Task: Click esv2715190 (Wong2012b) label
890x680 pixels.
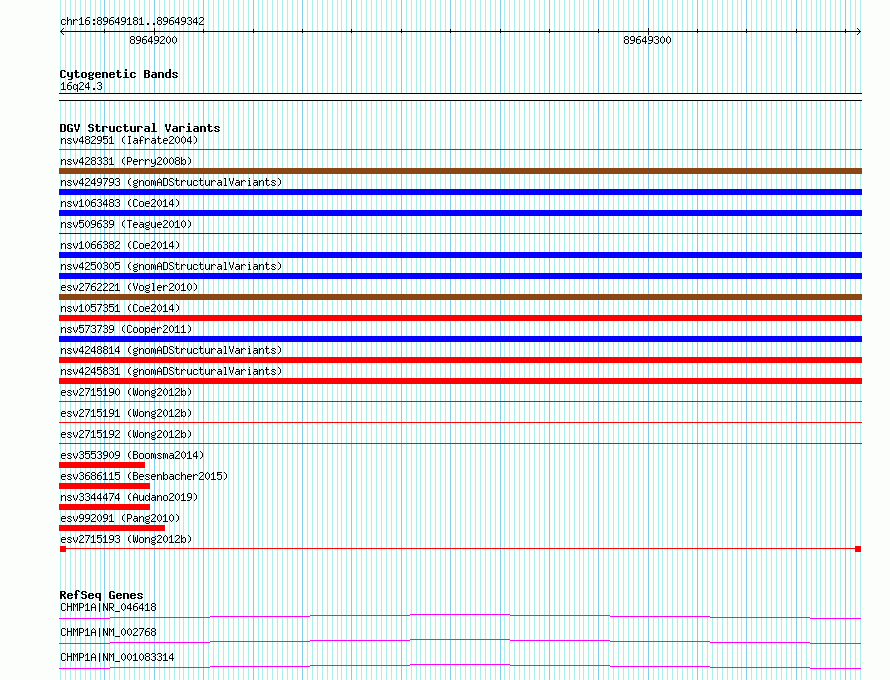Action: tap(126, 392)
